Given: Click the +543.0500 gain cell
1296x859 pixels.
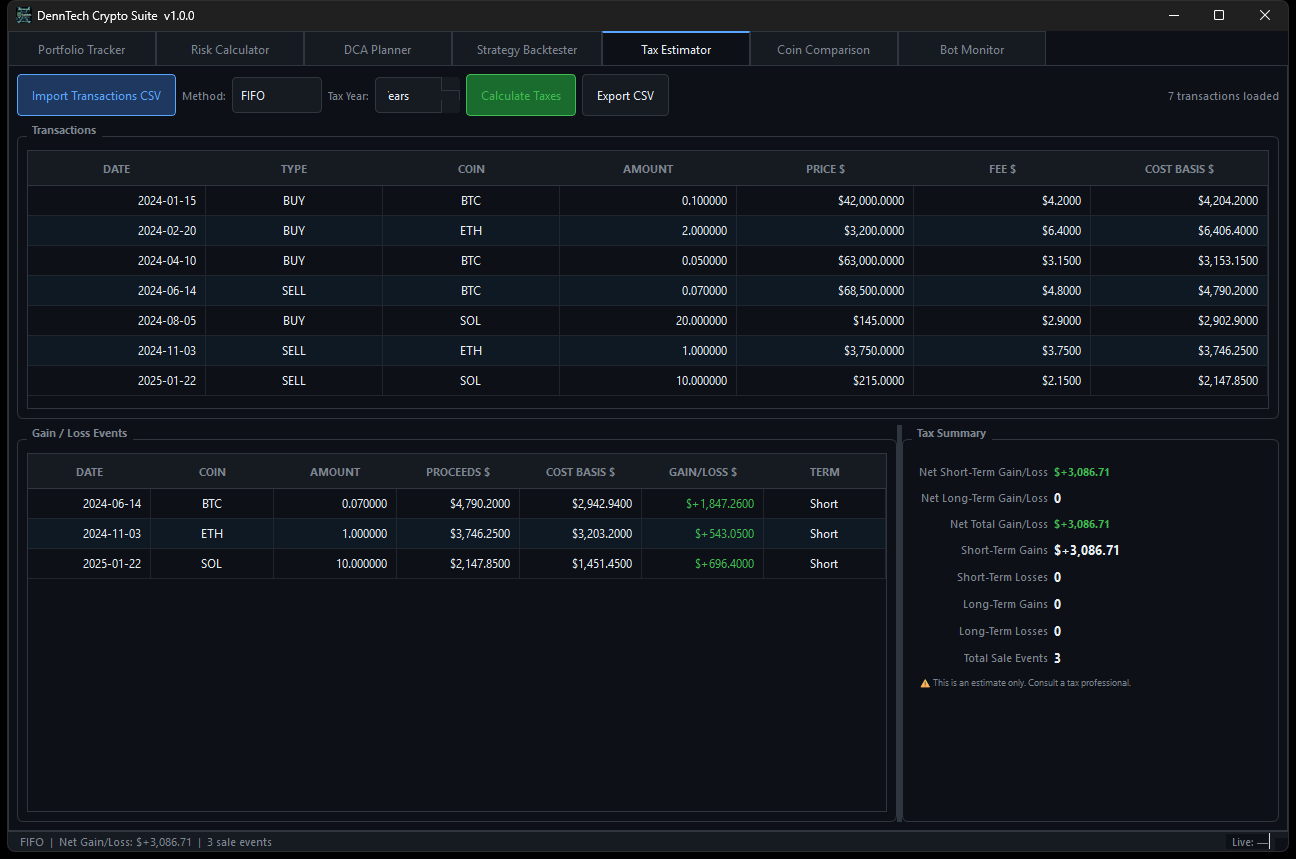Looking at the screenshot, I should click(x=702, y=534).
